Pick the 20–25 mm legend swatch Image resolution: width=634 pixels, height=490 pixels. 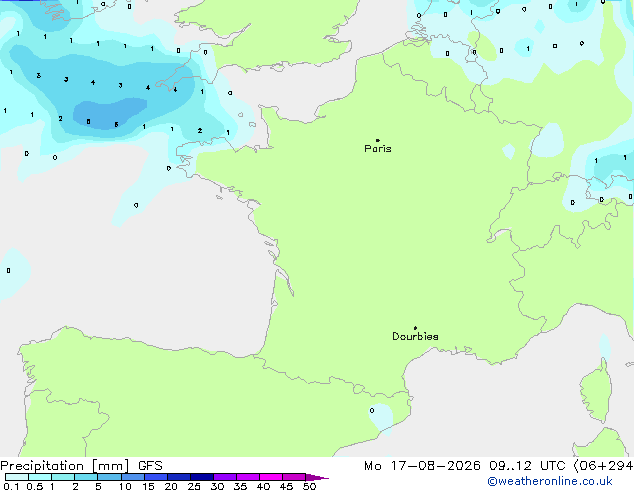[179, 477]
